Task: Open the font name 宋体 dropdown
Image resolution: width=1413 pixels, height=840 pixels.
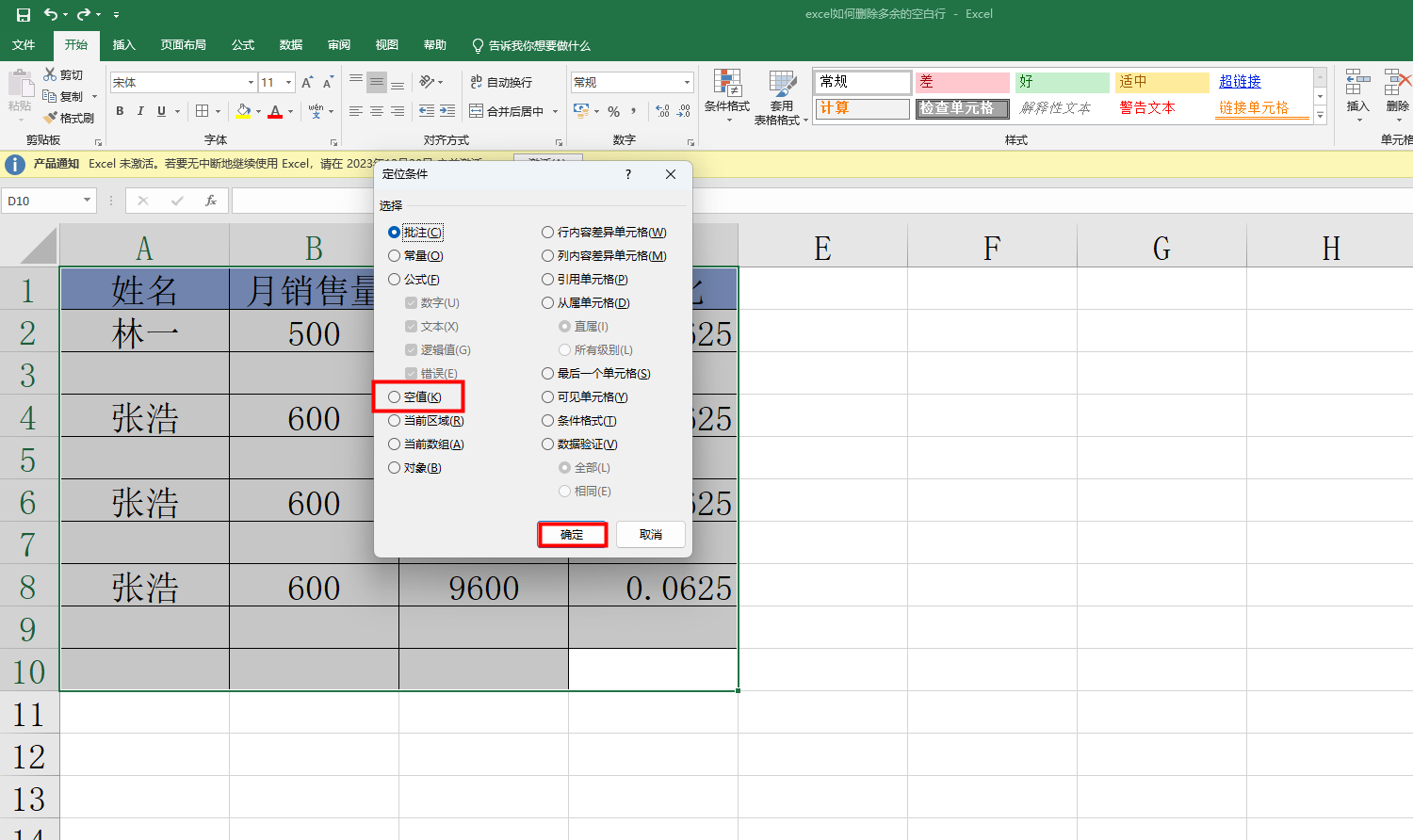Action: (x=251, y=83)
